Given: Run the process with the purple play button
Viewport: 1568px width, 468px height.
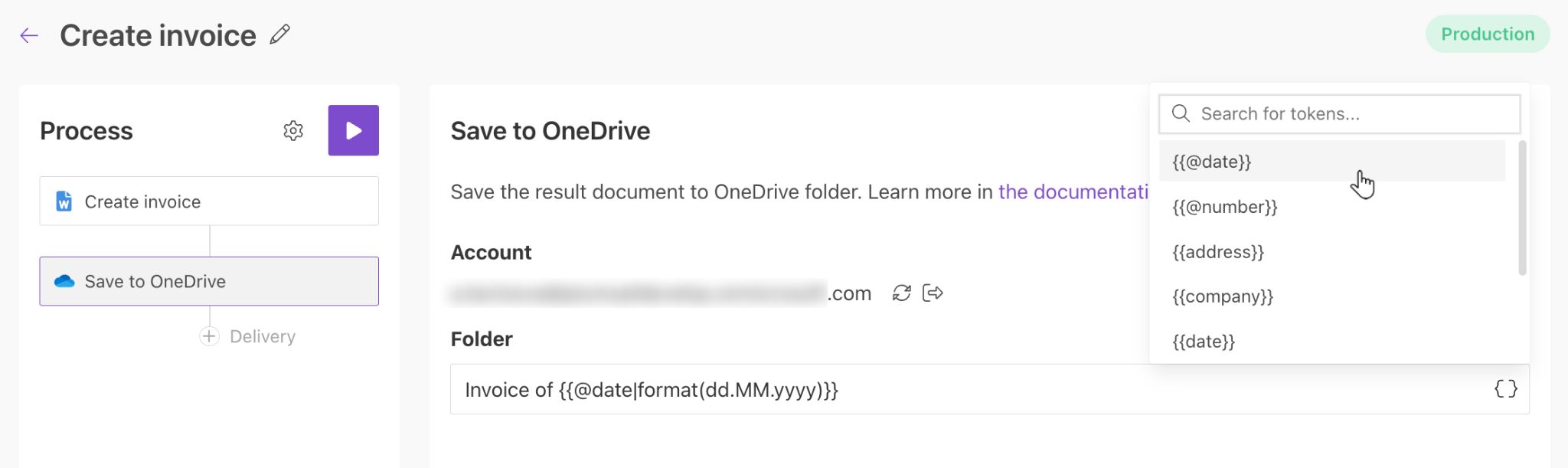Looking at the screenshot, I should (x=353, y=130).
